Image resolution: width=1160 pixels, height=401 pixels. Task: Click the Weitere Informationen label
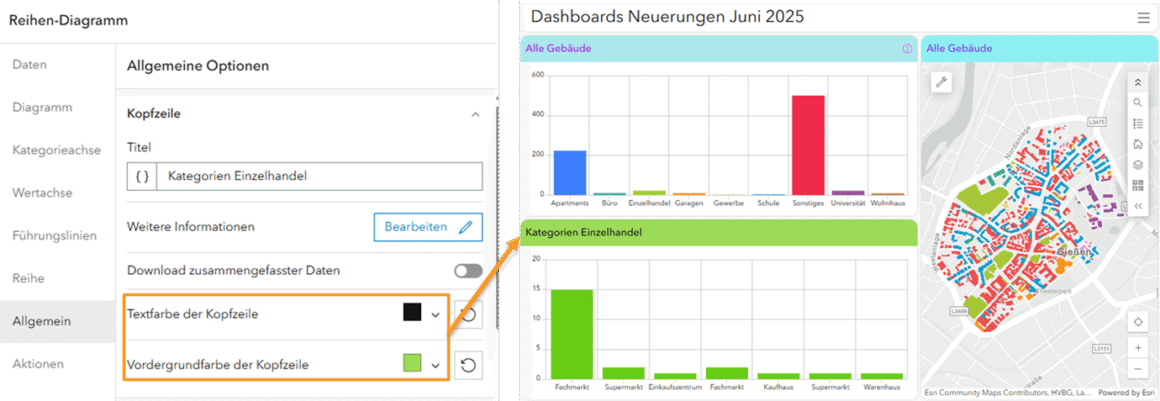click(191, 226)
